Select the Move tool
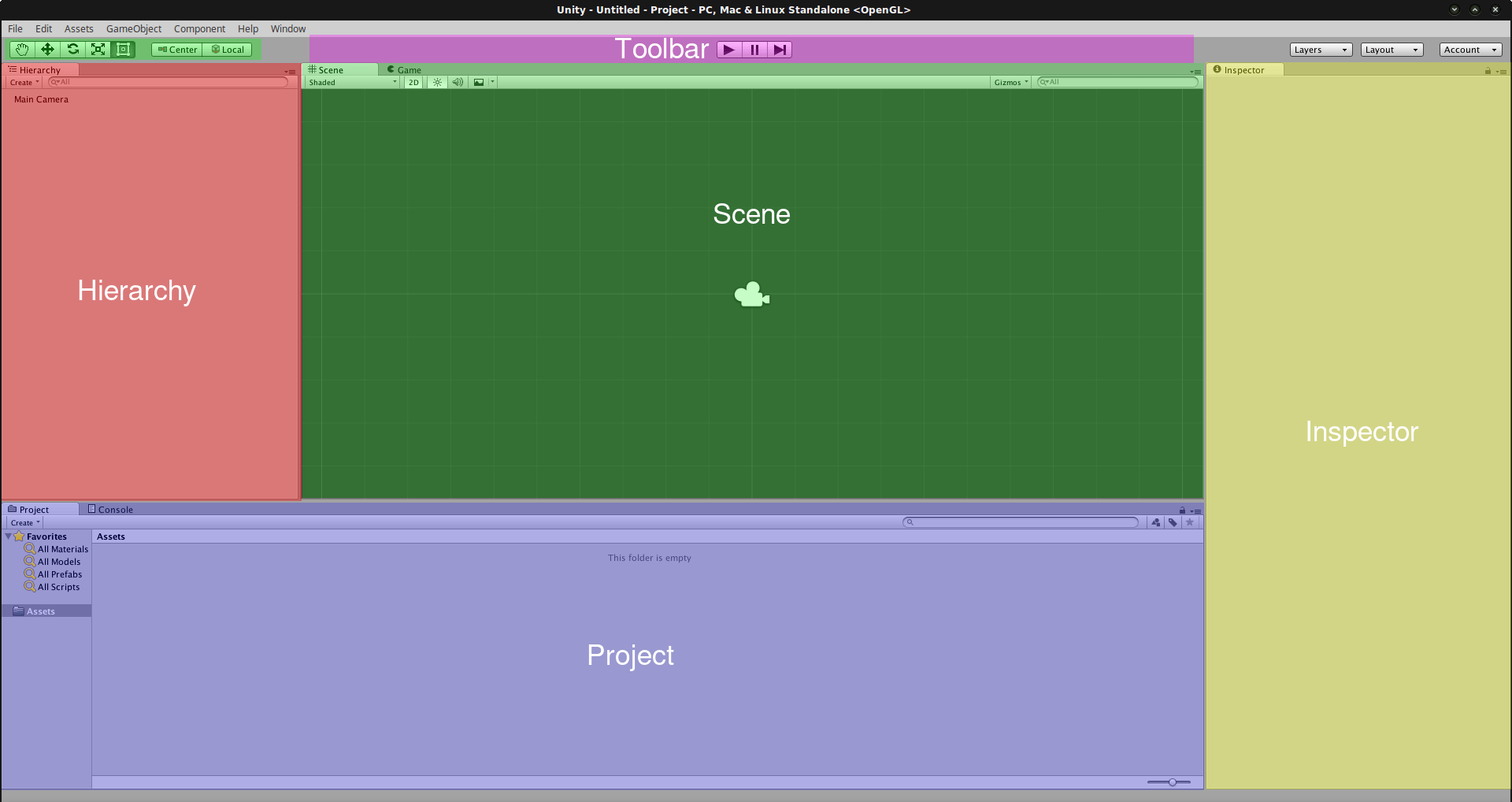This screenshot has height=802, width=1512. pos(47,49)
